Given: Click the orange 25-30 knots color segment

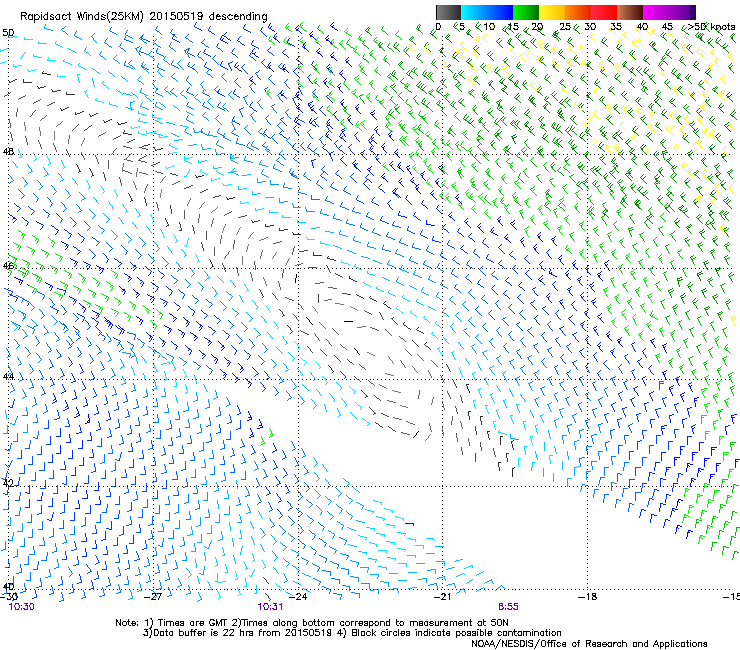Looking at the screenshot, I should tap(578, 12).
